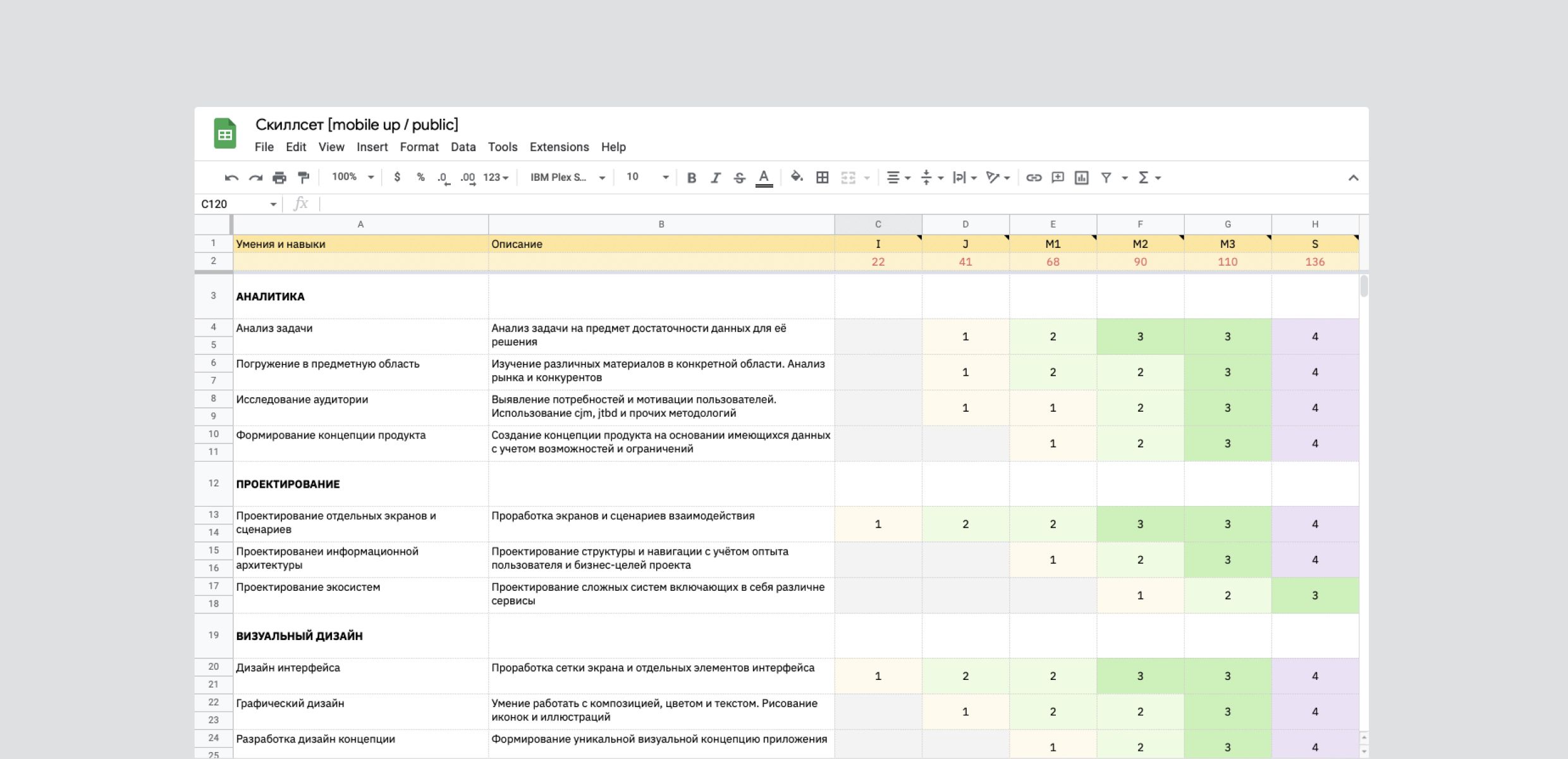Select the 'ПРОЕКТИРОВАНИЕ' section cell
This screenshot has height=759, width=1568.
pos(360,484)
